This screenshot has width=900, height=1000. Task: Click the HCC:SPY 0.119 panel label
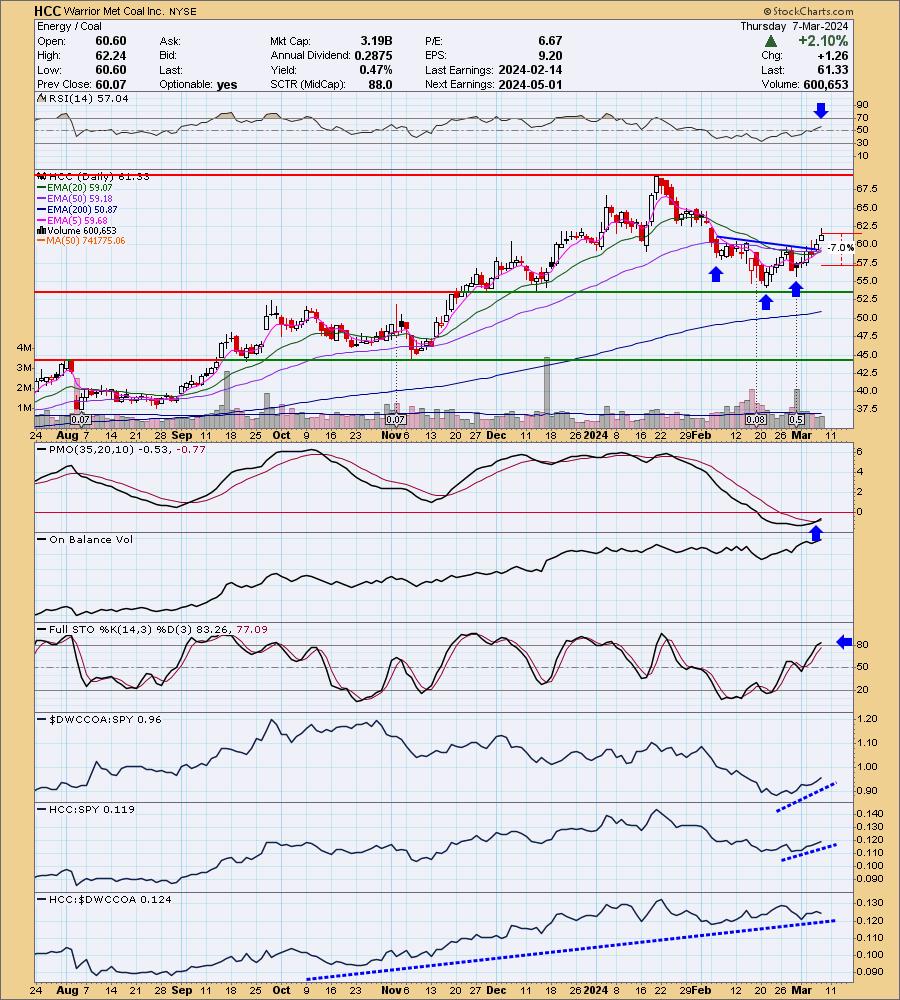click(x=92, y=809)
